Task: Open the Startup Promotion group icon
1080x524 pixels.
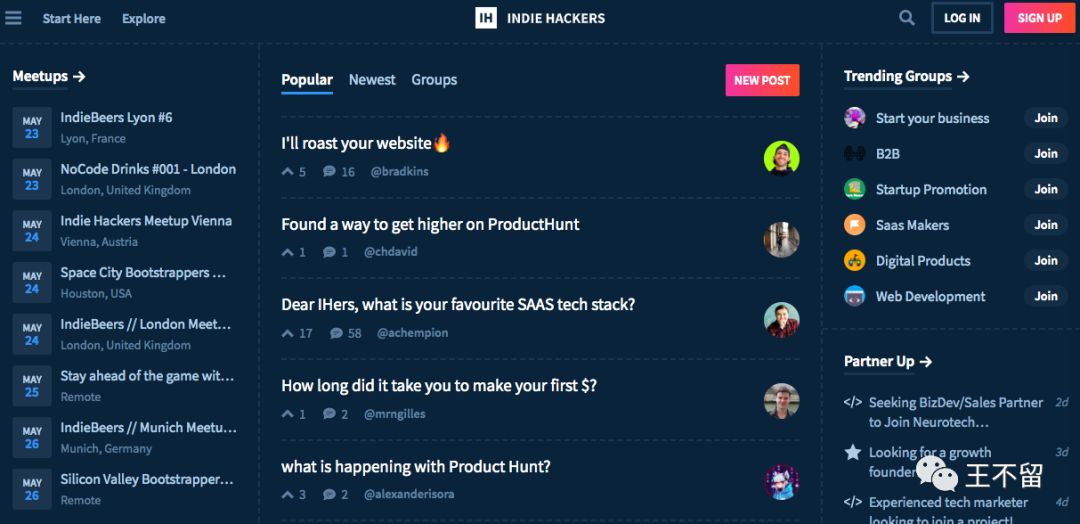Action: [855, 189]
